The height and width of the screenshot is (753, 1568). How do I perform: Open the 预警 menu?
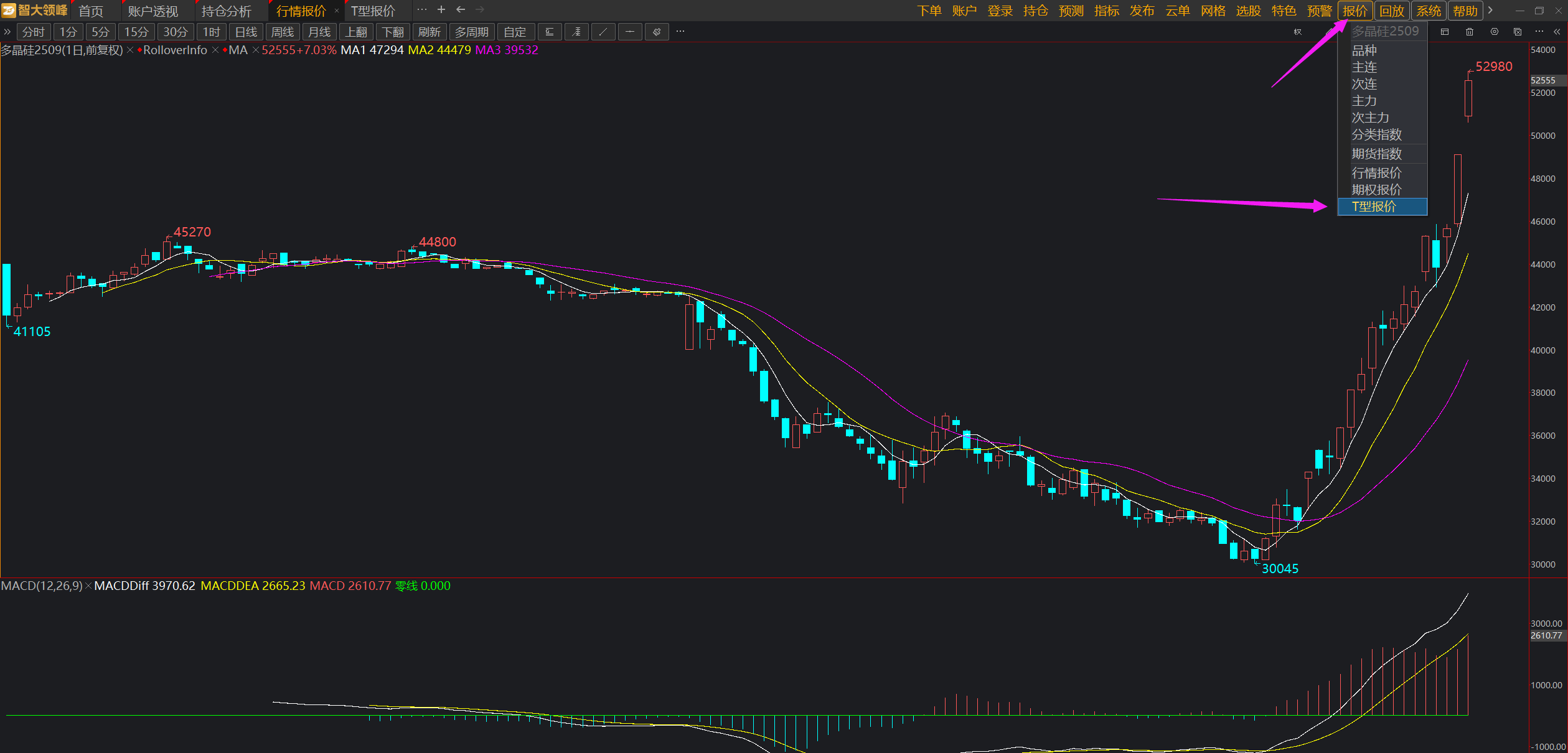click(x=1319, y=11)
